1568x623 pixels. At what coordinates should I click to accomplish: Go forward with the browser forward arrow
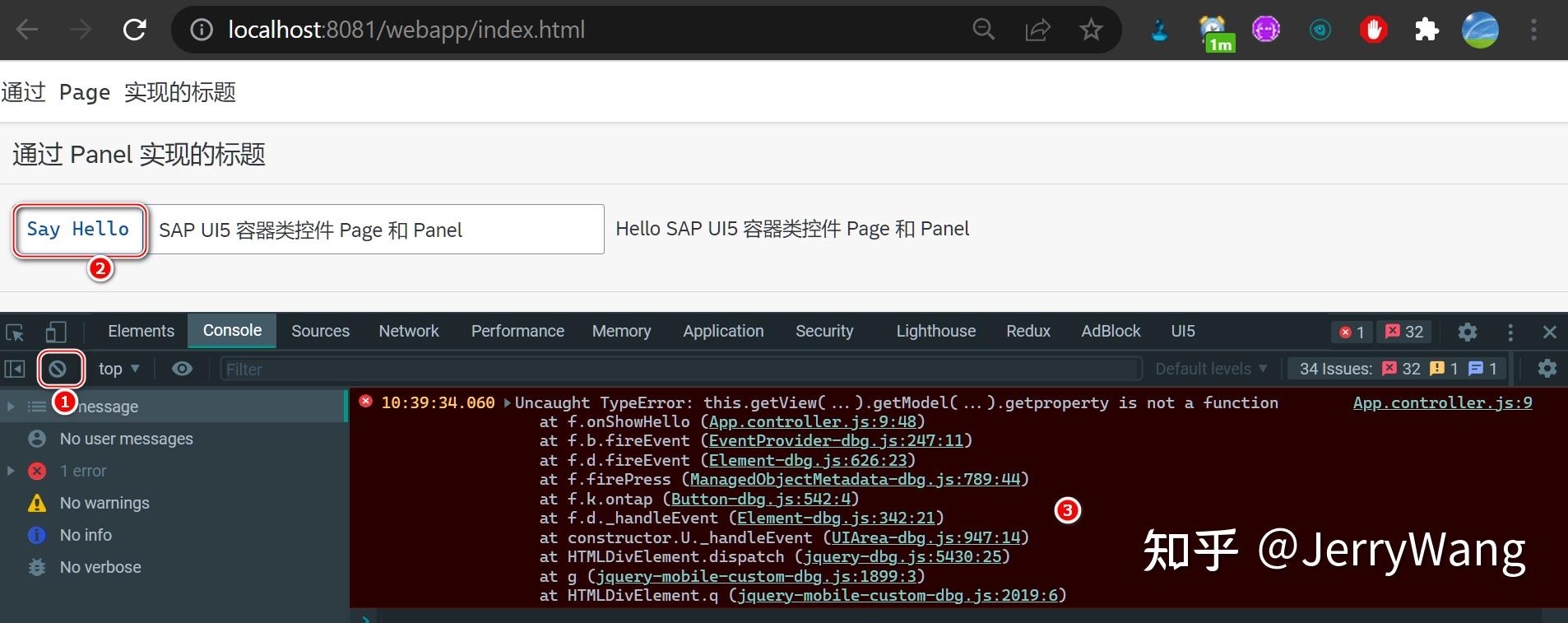pos(81,30)
